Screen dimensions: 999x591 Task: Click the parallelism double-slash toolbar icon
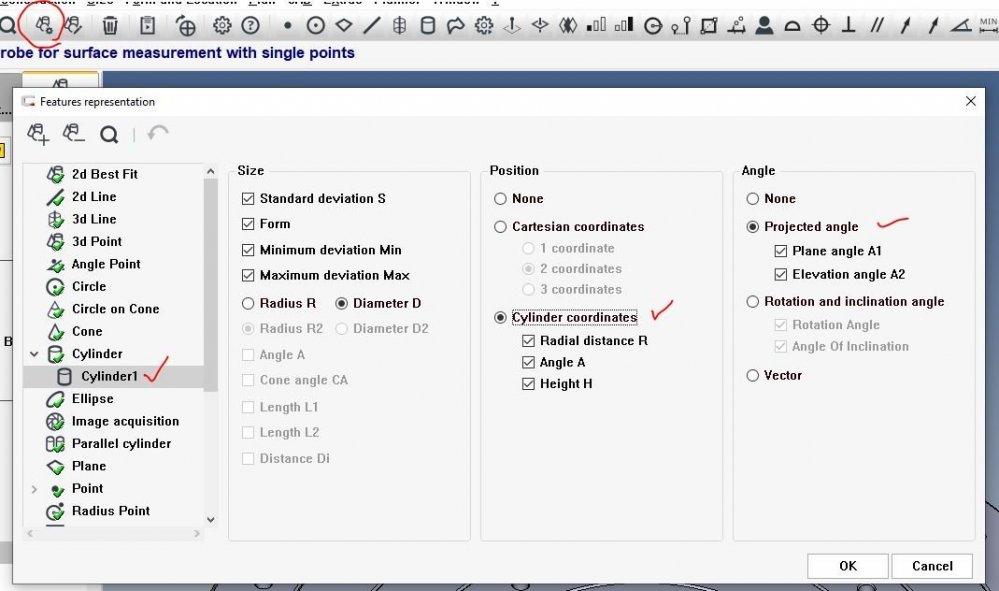(x=877, y=27)
